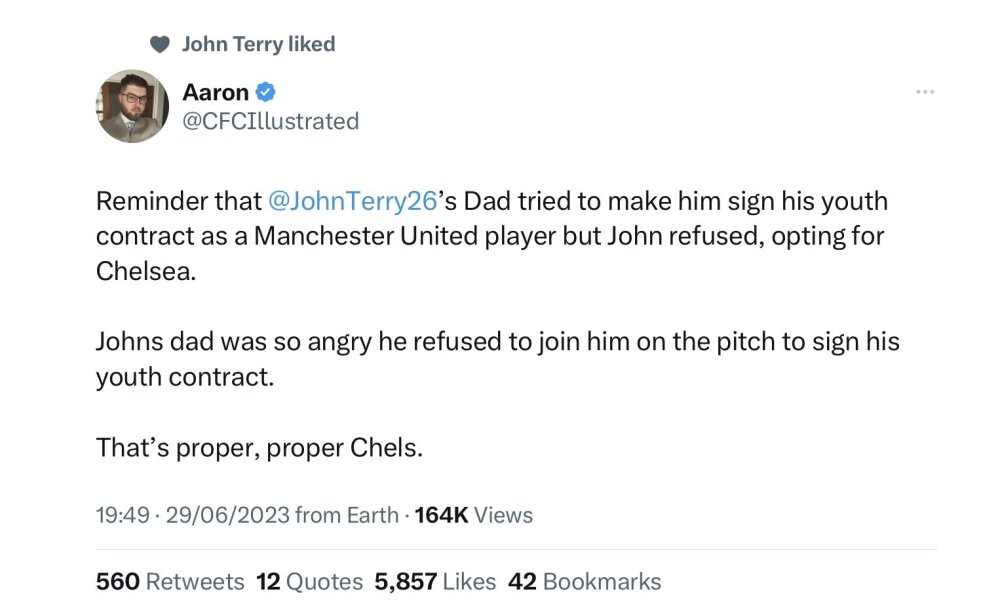The height and width of the screenshot is (604, 1000).
Task: Click the 19:49 timestamp
Action: [122, 515]
